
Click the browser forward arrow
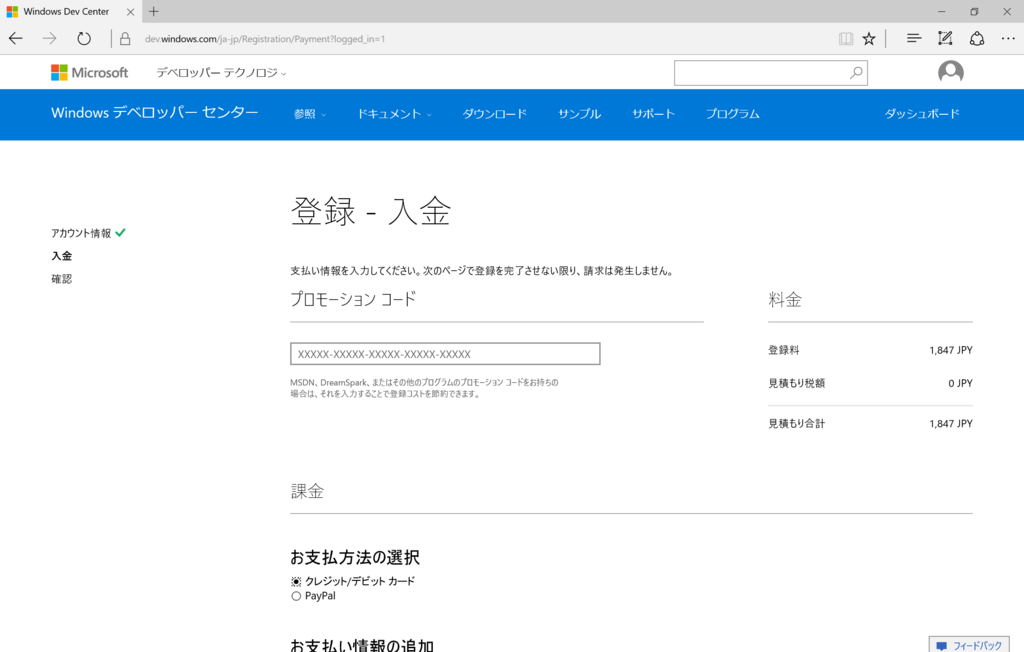[50, 39]
